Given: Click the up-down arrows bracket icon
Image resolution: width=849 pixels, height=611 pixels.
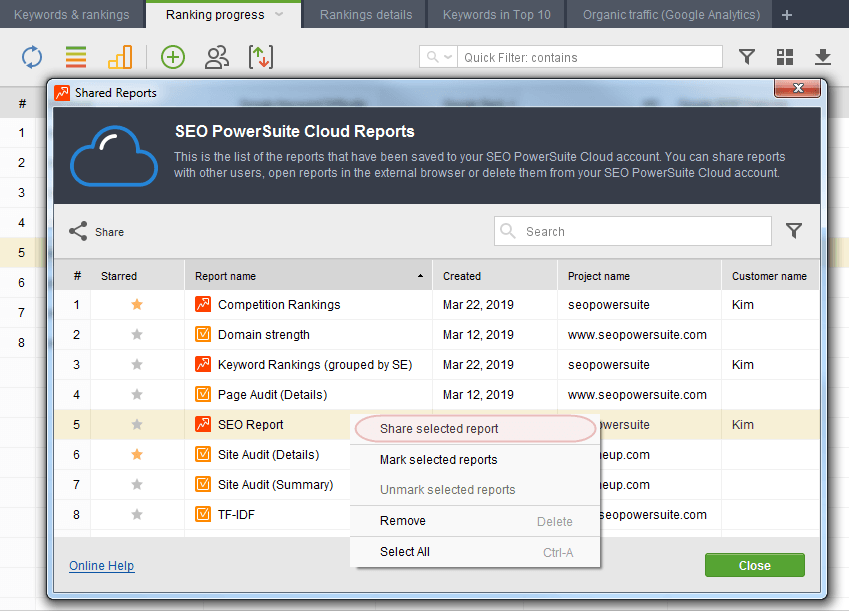Looking at the screenshot, I should click(261, 57).
